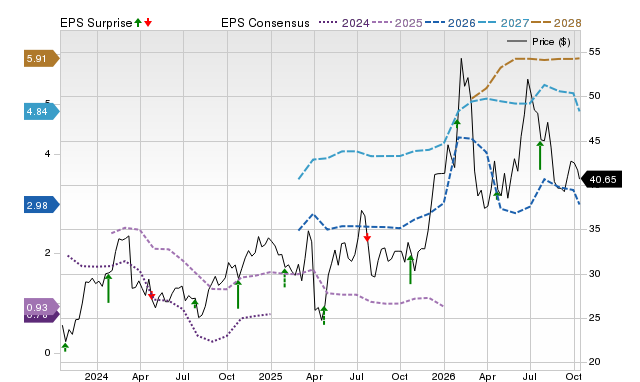640x382 pixels.
Task: Click the green up arrow in the EPS Surprise legend
Action: point(138,23)
